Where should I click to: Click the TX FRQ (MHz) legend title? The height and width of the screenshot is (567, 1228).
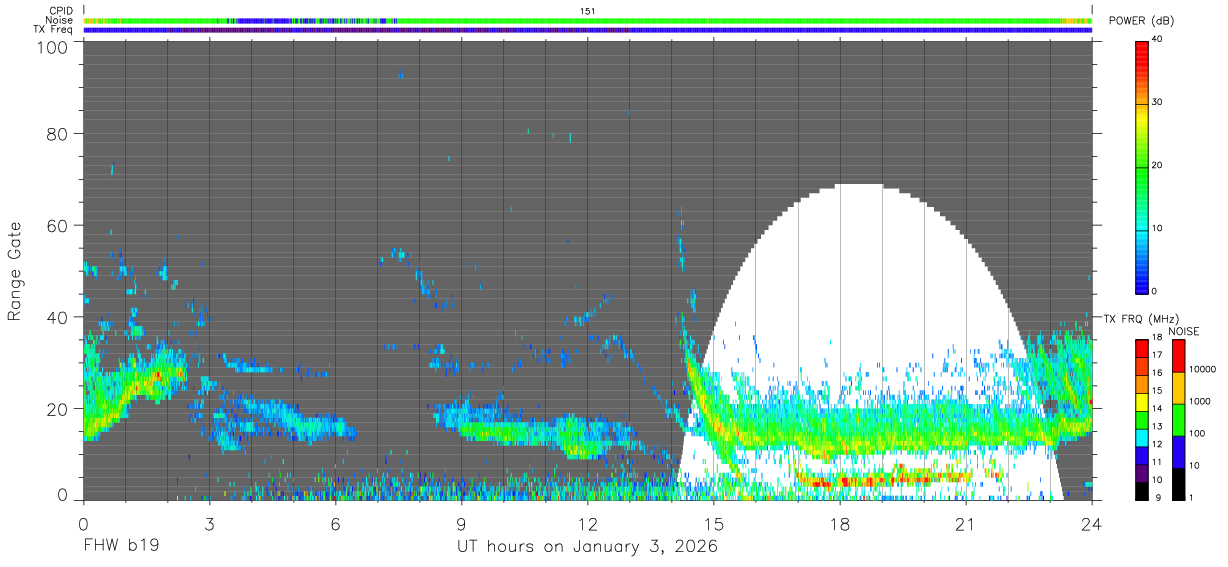[1136, 318]
